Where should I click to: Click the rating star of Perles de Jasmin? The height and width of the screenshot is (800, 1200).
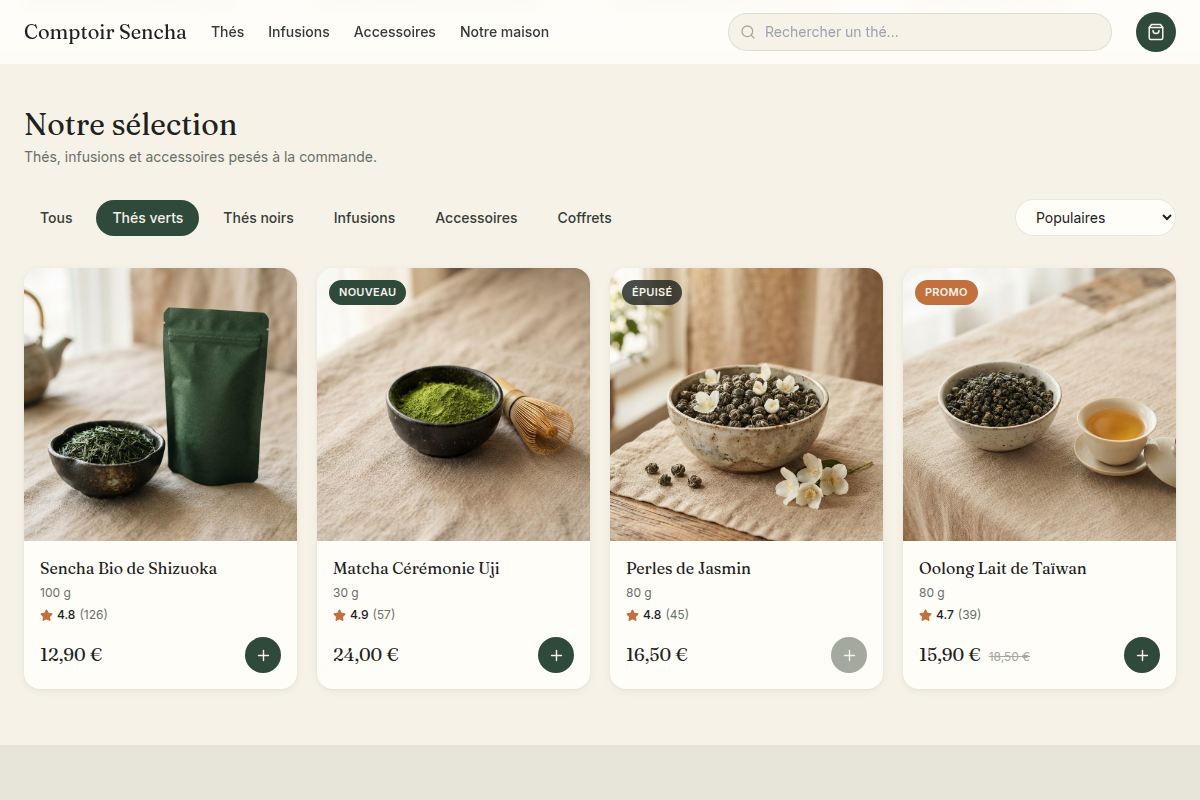(x=632, y=615)
